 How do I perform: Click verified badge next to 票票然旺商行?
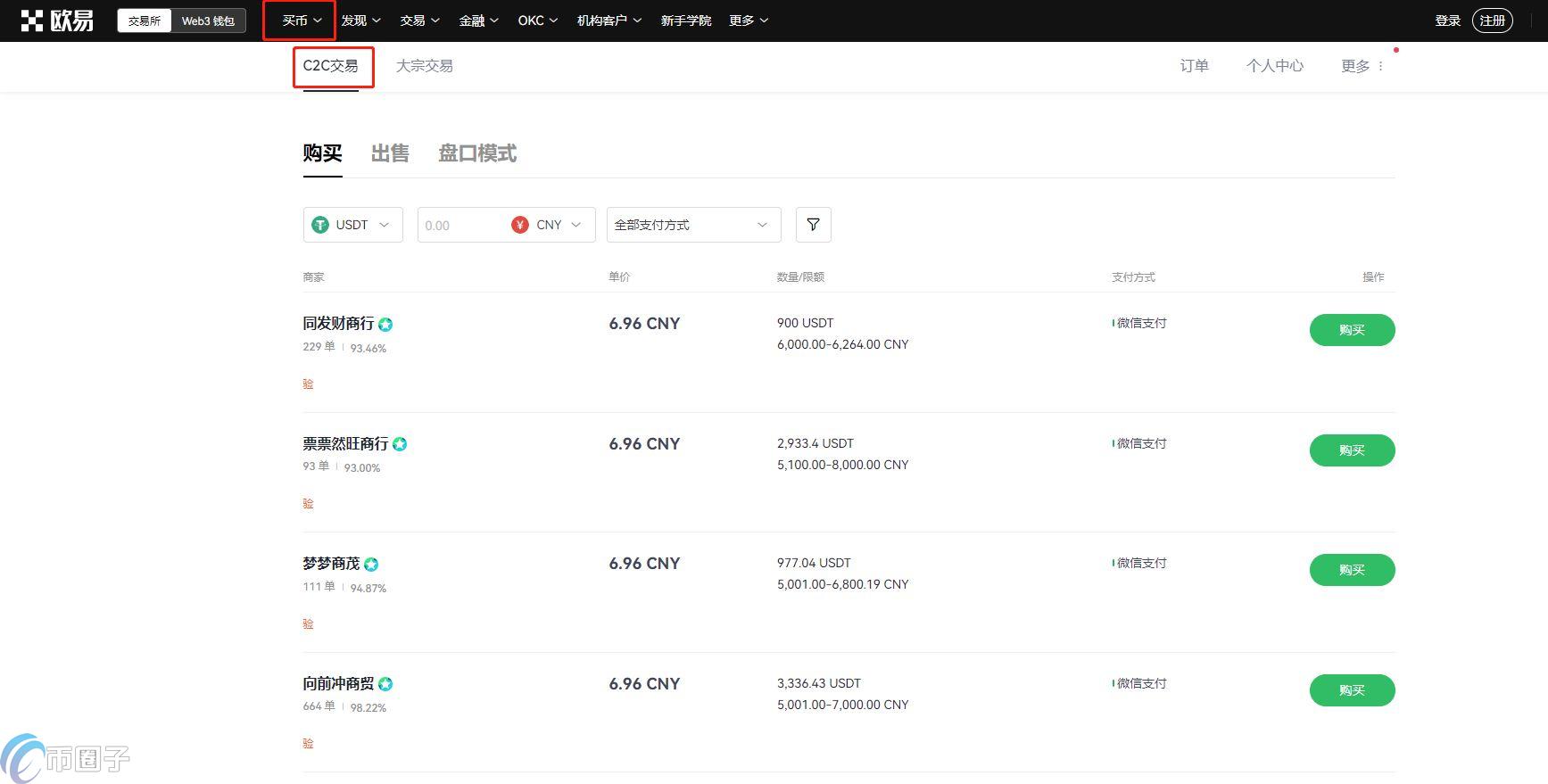(400, 444)
